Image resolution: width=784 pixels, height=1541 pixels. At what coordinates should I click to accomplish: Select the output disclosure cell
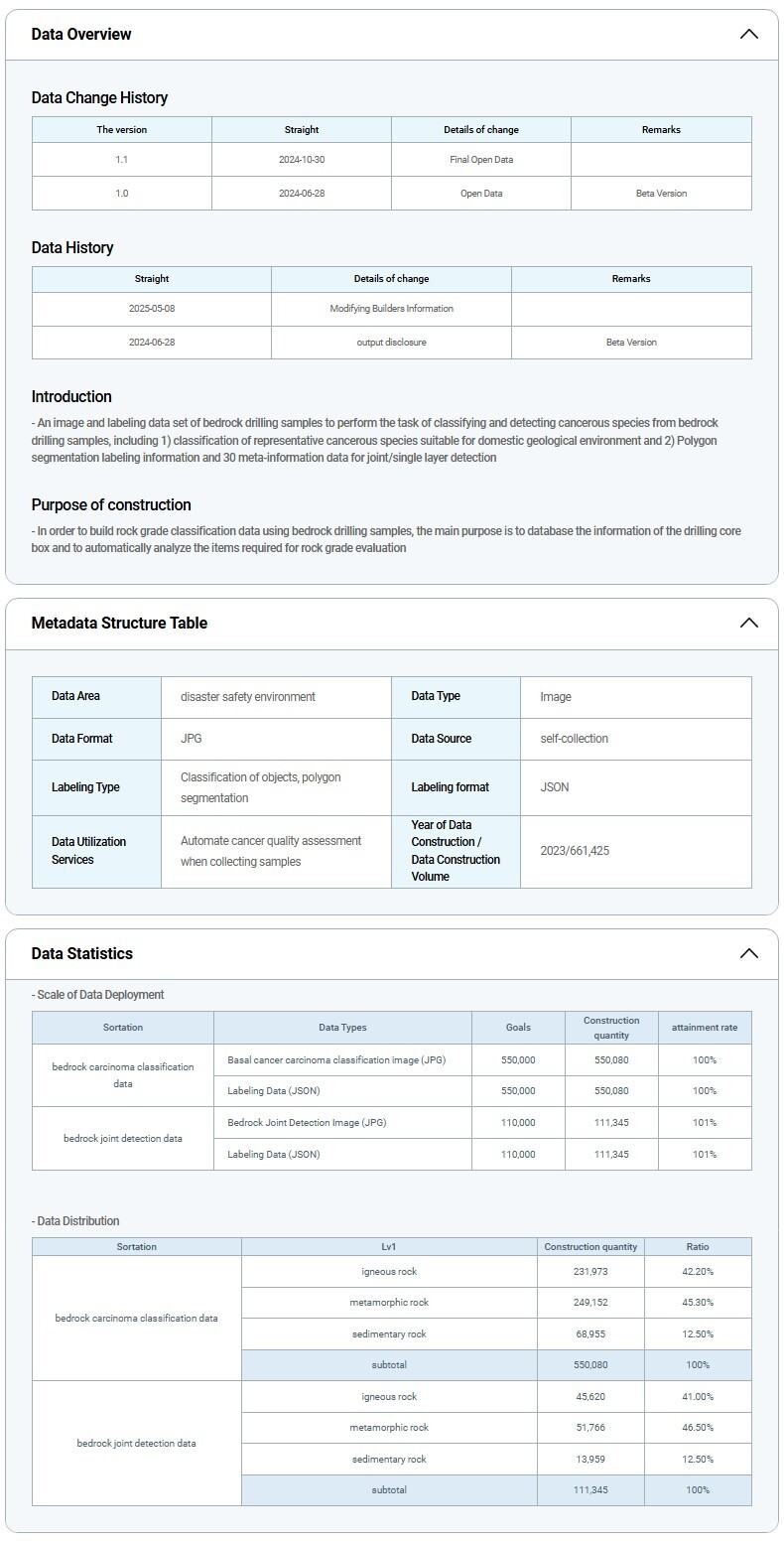coord(391,343)
